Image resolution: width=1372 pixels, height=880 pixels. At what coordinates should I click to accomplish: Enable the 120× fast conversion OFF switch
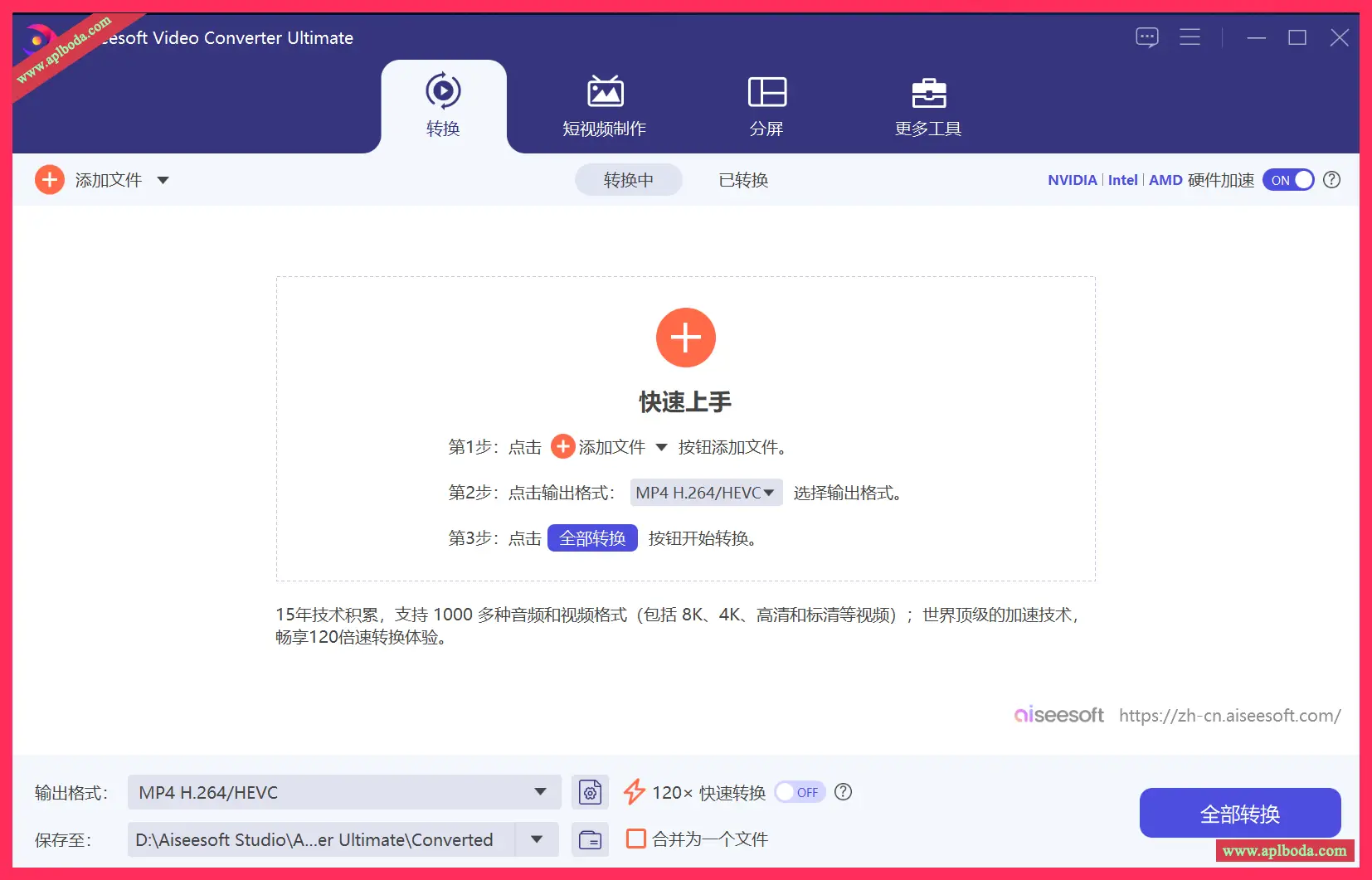tap(800, 792)
